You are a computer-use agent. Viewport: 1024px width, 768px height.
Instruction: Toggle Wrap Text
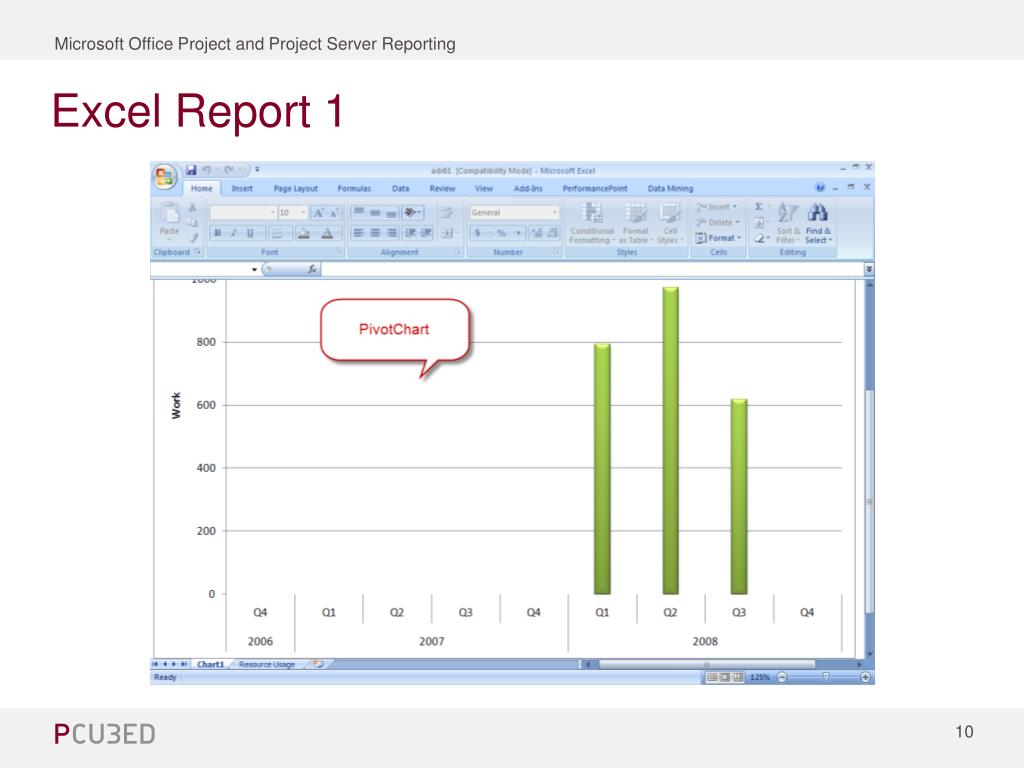(447, 213)
